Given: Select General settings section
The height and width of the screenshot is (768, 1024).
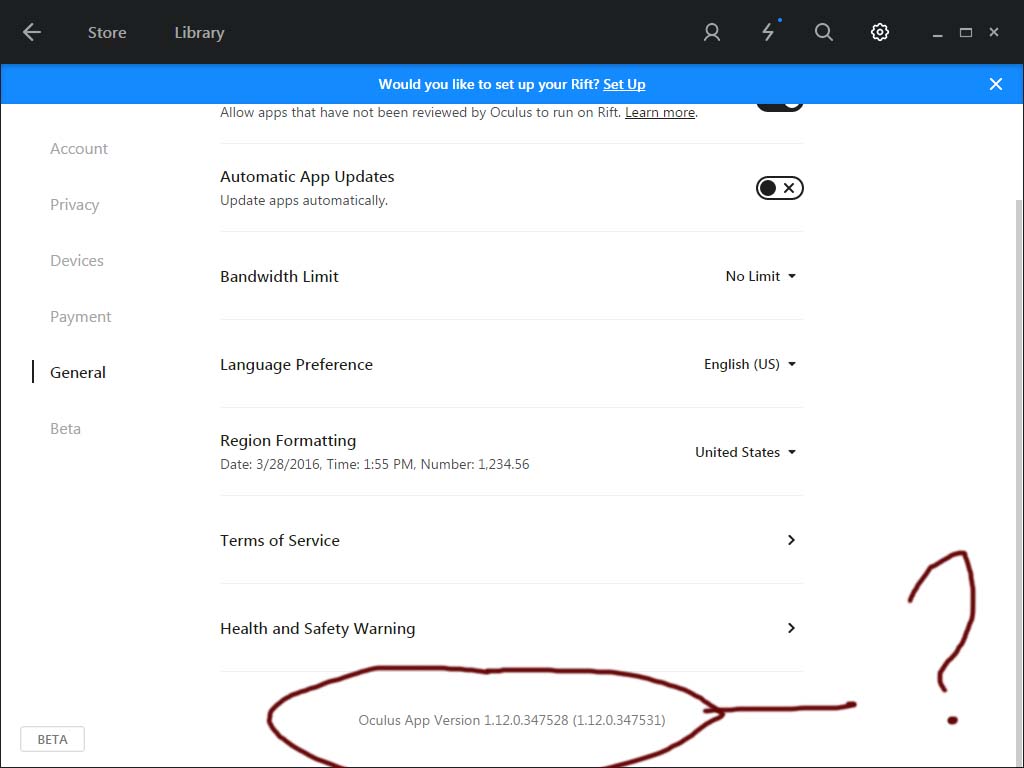Looking at the screenshot, I should pyautogui.click(x=78, y=372).
